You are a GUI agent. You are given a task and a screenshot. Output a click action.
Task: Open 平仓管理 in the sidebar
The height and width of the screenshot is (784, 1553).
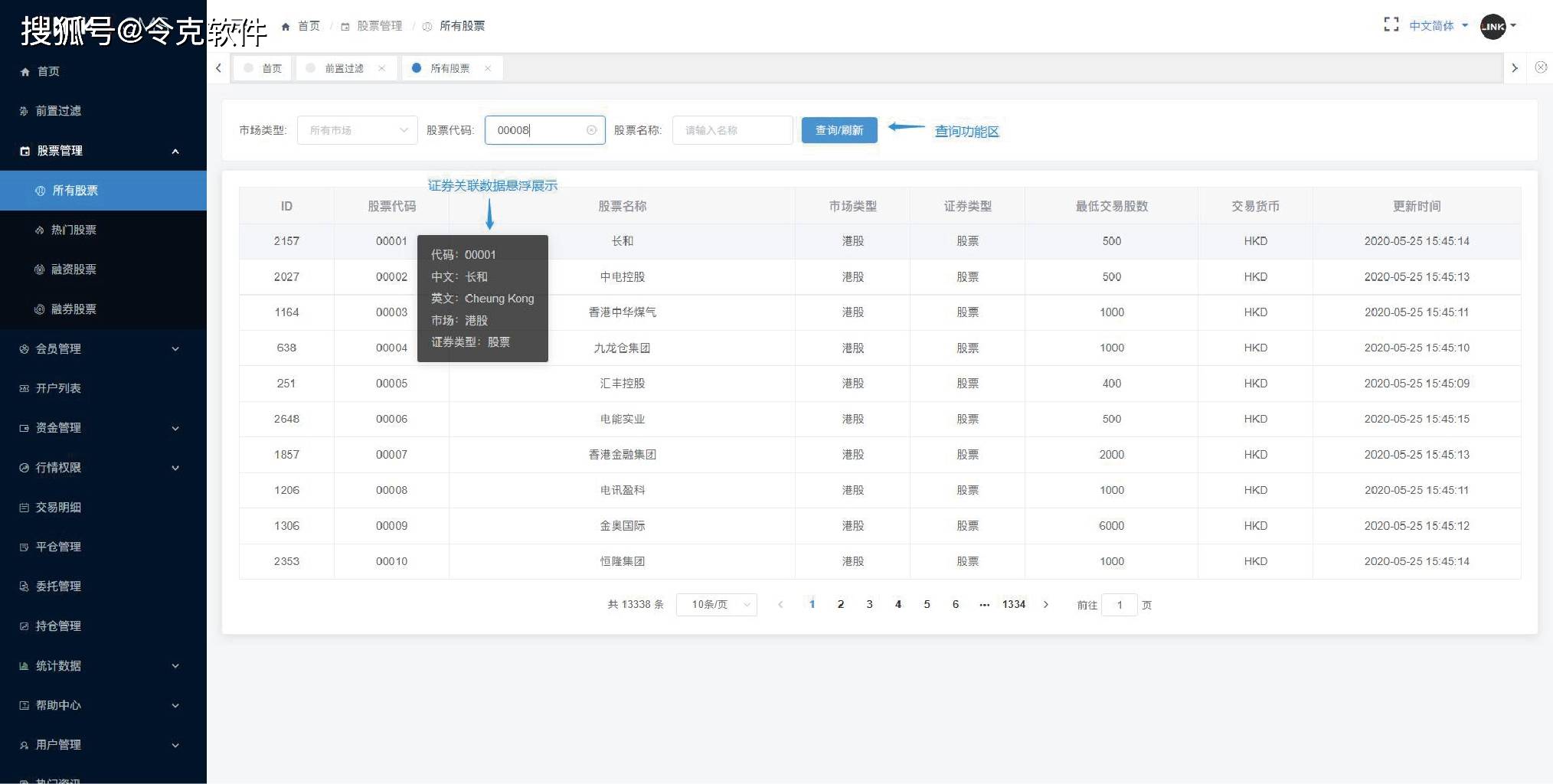pos(103,547)
